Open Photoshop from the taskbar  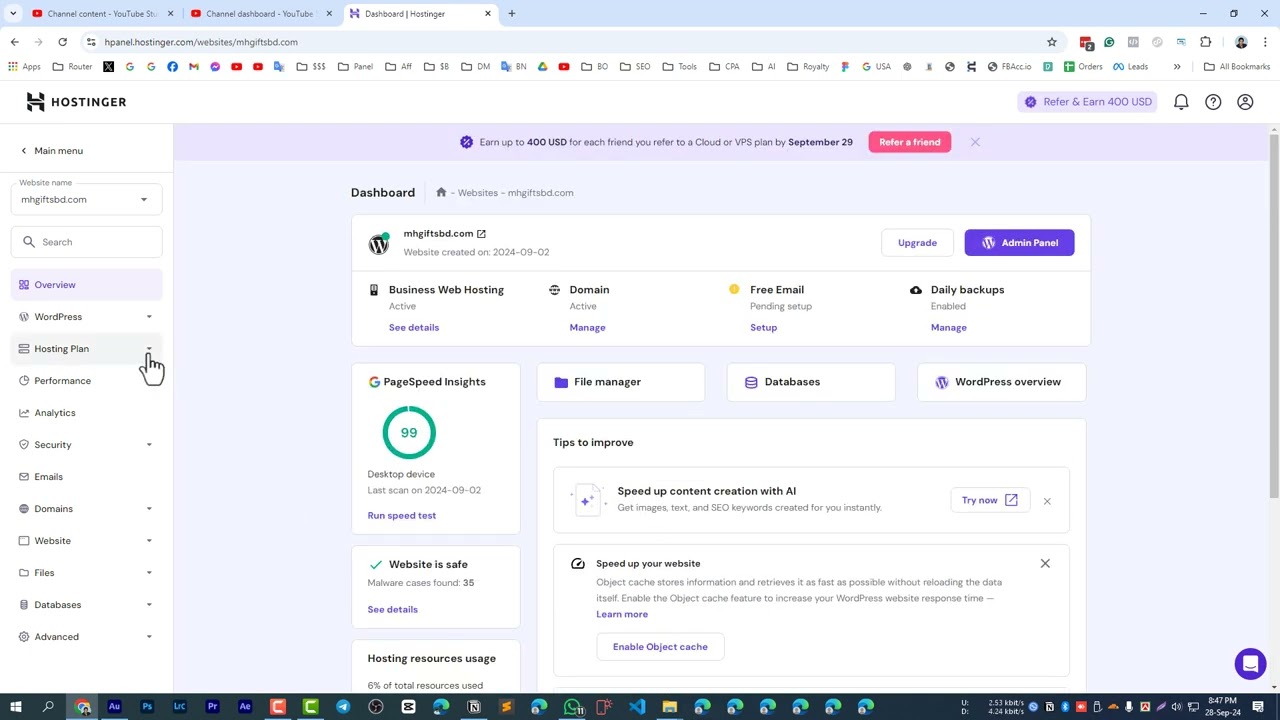click(147, 708)
